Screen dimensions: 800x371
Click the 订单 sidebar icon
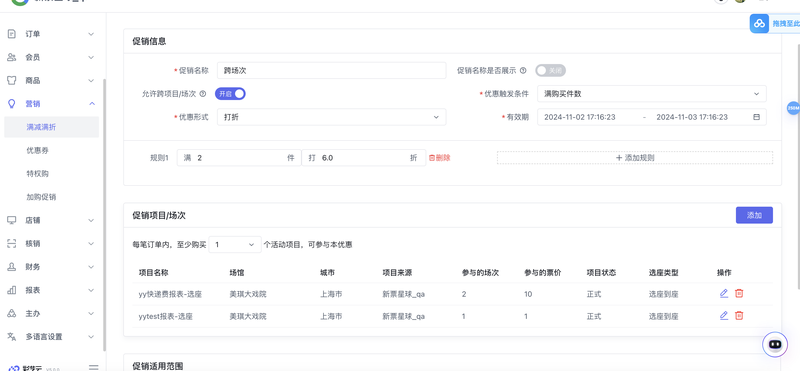point(12,34)
